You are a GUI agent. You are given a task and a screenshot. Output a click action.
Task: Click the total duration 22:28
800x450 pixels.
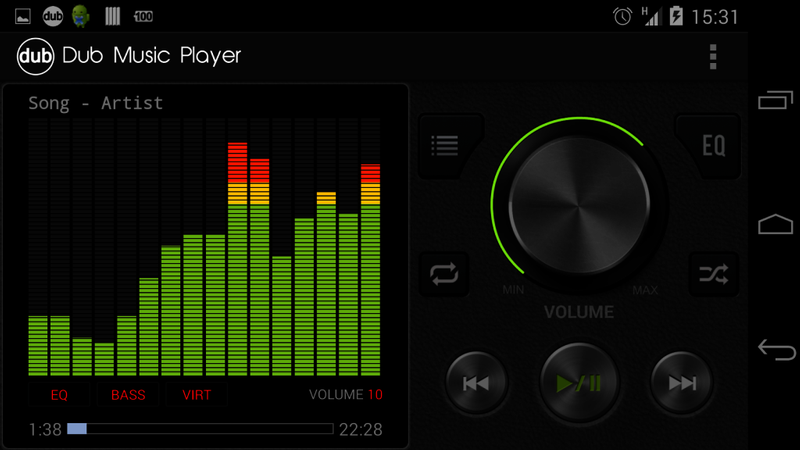[x=361, y=429]
